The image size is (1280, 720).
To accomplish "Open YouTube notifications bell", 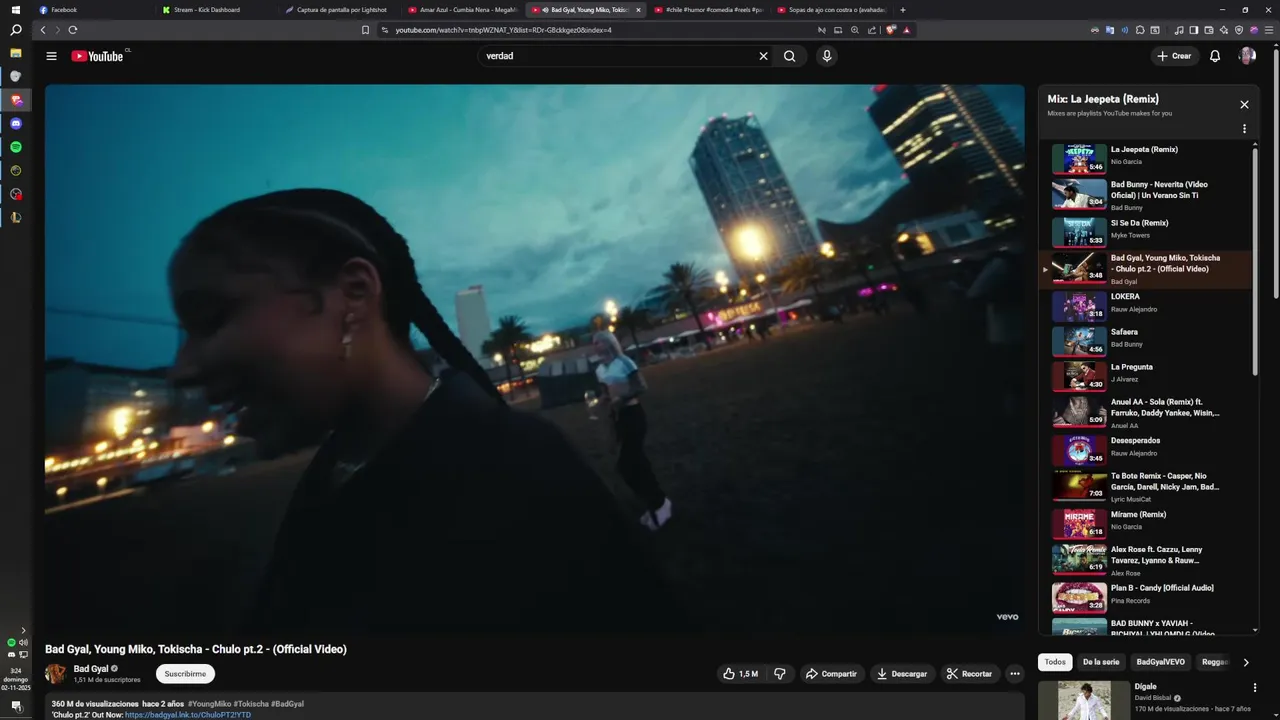I will click(x=1215, y=56).
